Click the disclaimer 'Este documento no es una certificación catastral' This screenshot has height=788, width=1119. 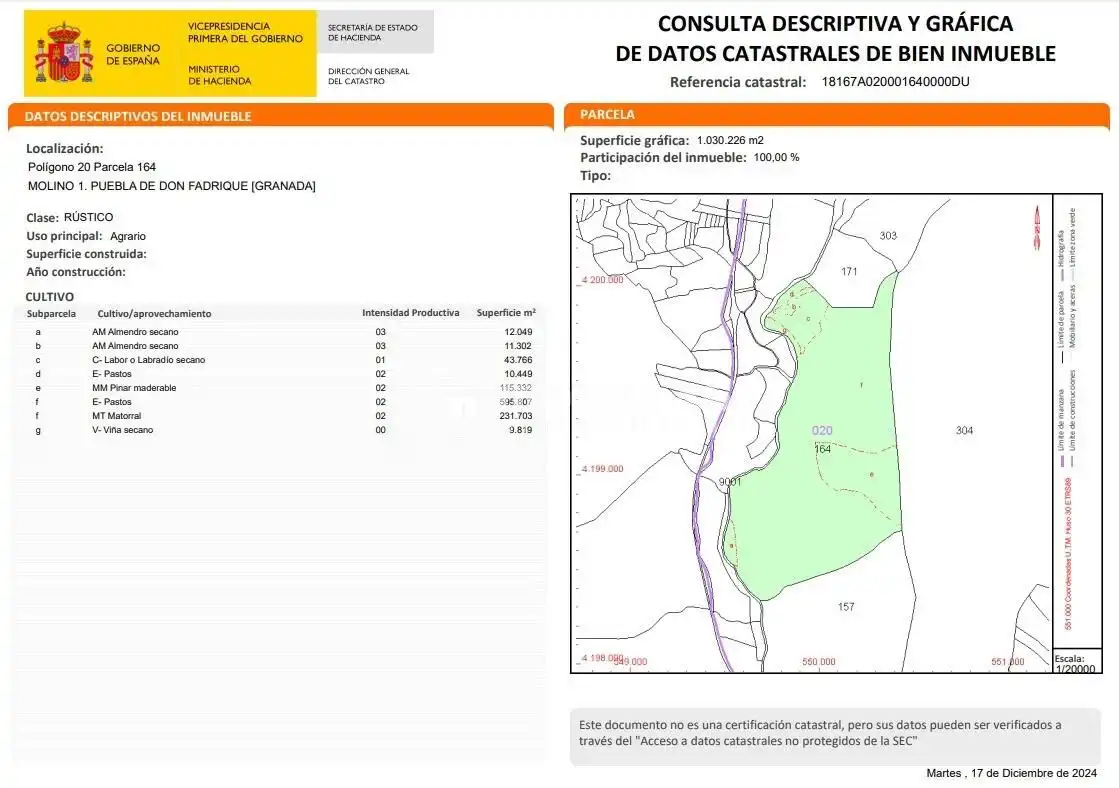tap(820, 733)
